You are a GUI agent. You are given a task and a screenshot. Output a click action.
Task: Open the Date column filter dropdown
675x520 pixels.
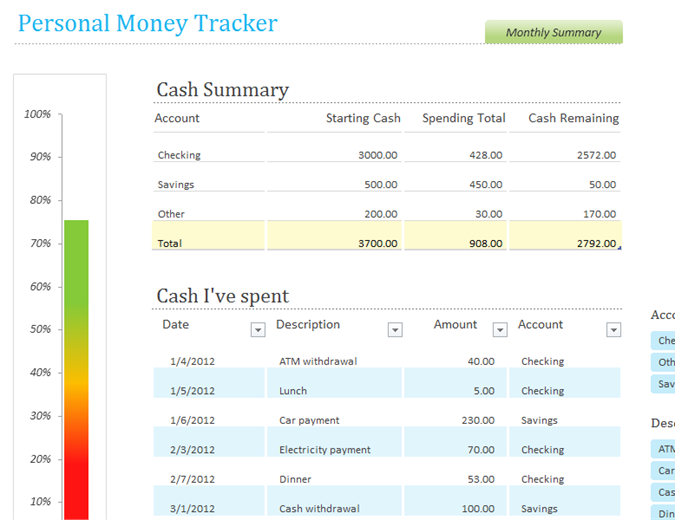[258, 330]
